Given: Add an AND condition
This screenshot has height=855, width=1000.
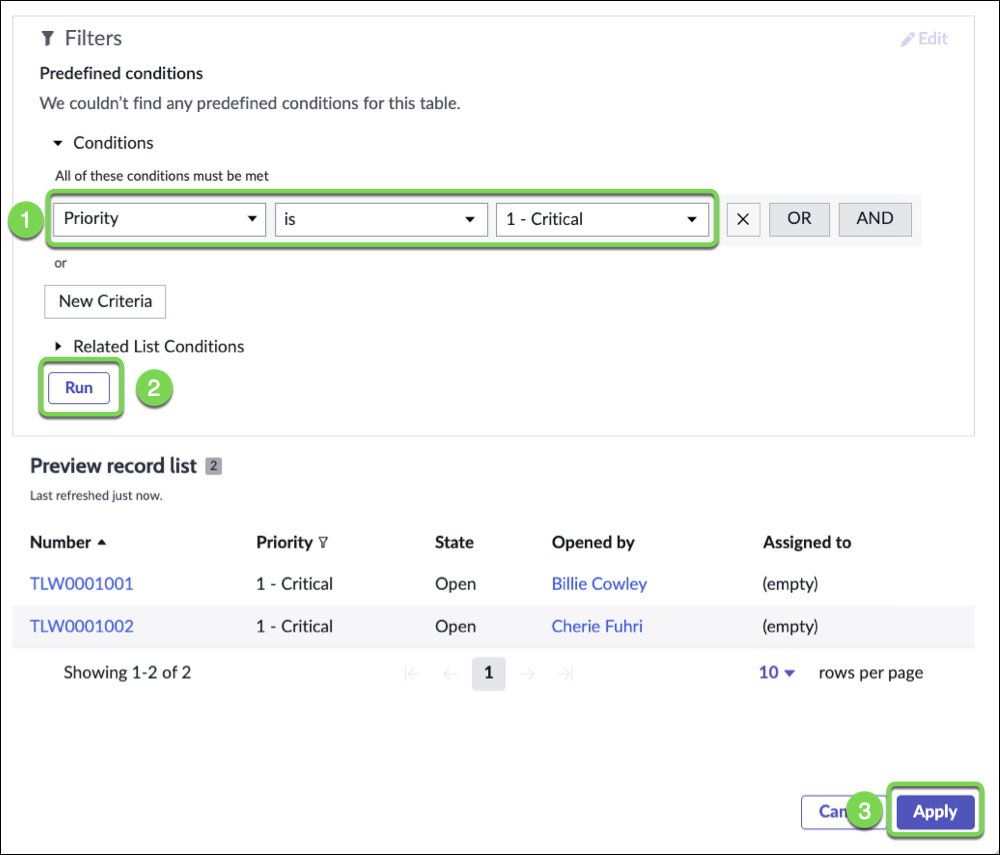Looking at the screenshot, I should click(x=875, y=219).
